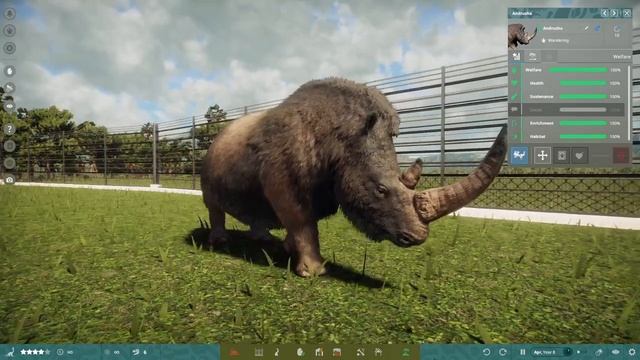The image size is (640, 360).
Task: Open settings gear in bottom-right corner
Action: 632,352
